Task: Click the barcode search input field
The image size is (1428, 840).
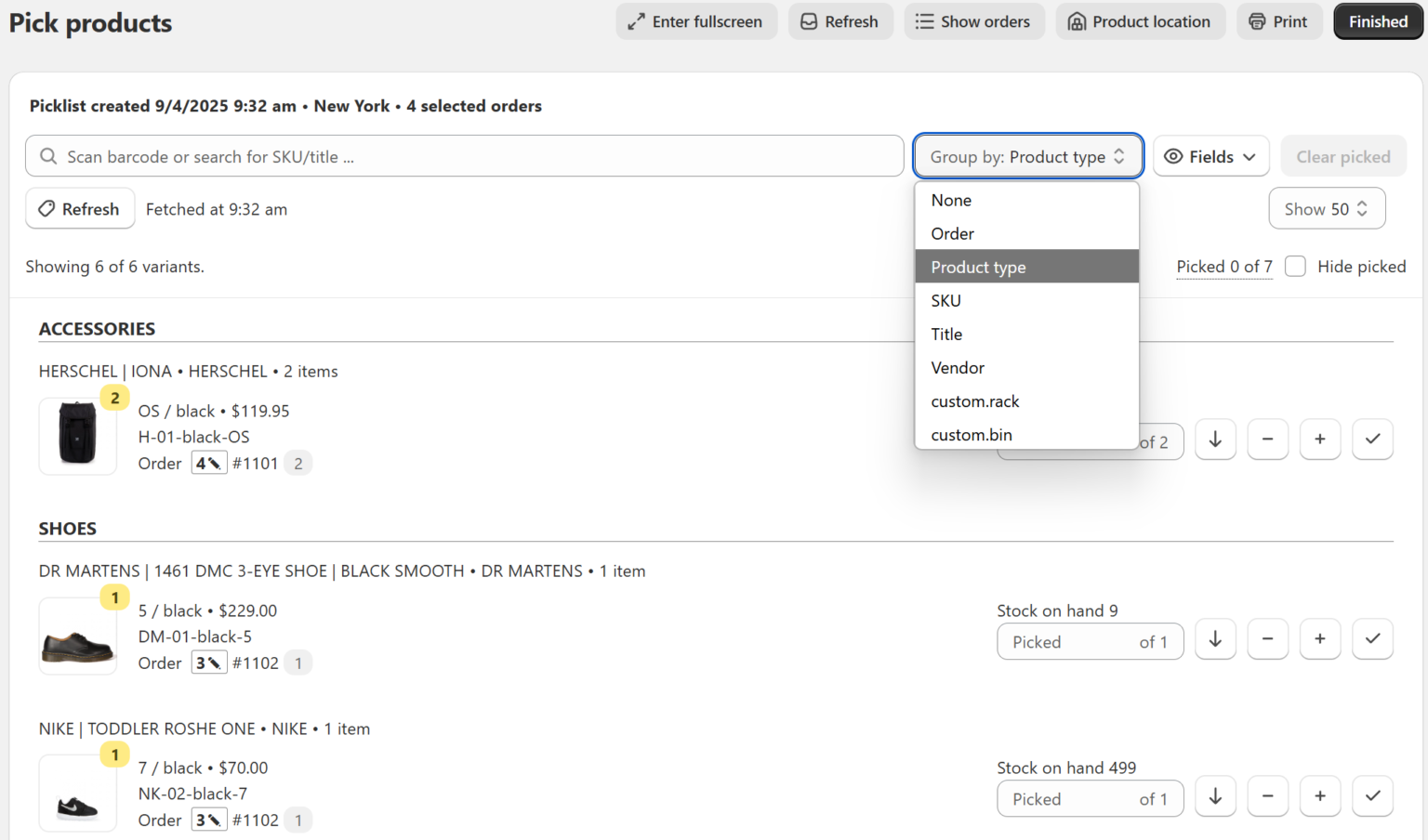Action: [x=465, y=156]
